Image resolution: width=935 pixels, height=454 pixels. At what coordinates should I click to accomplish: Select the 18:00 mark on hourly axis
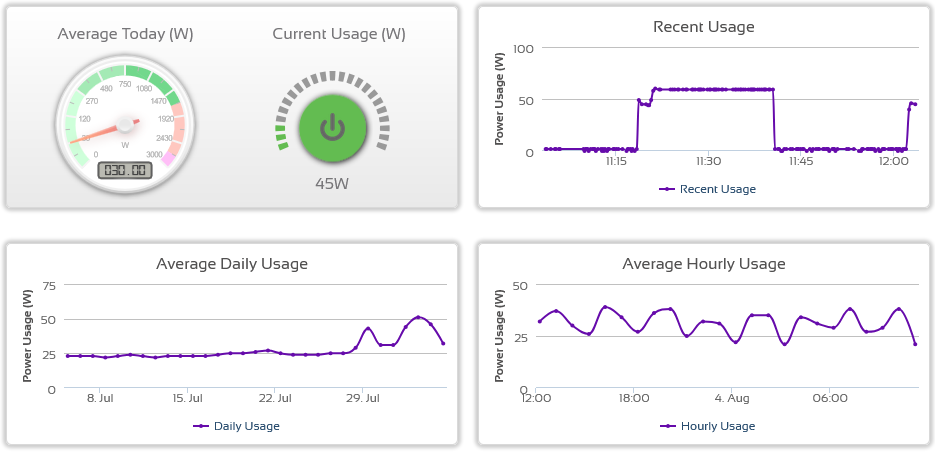pos(634,398)
